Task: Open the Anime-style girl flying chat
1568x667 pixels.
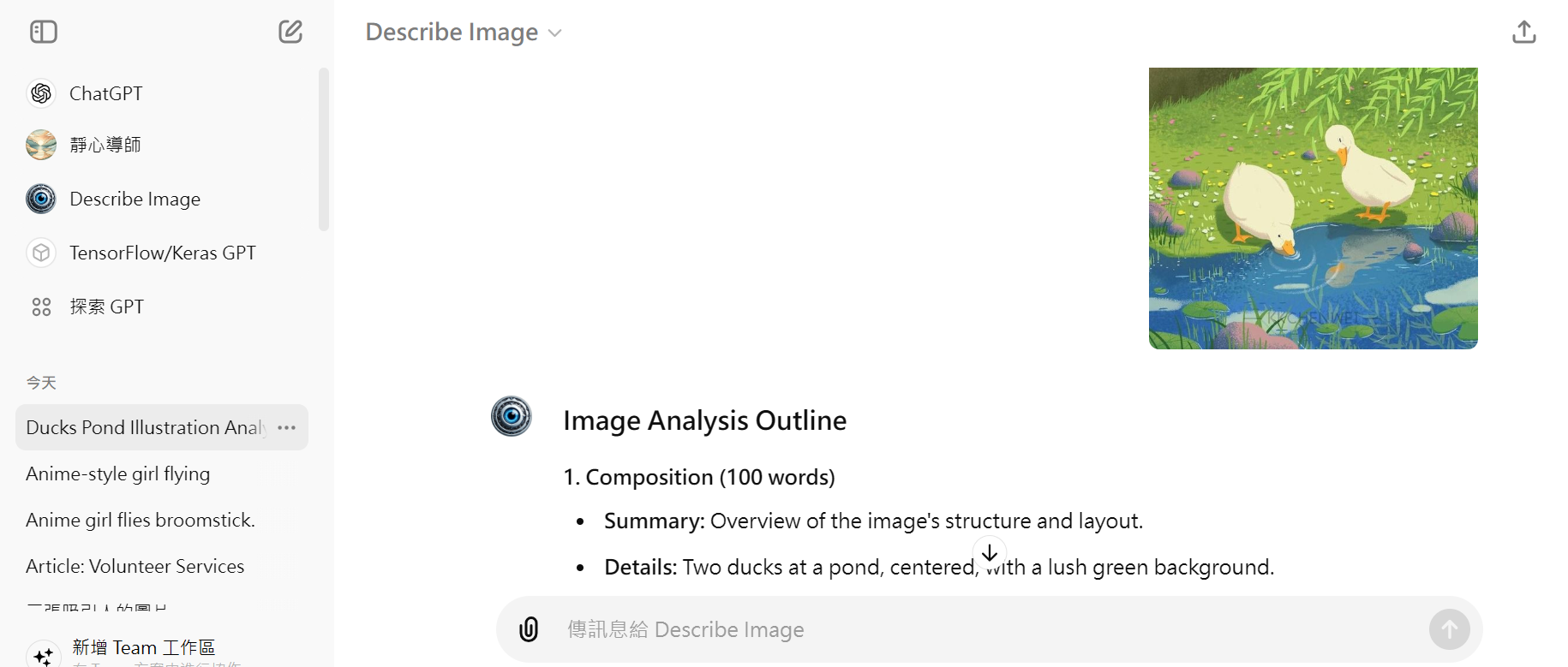Action: pyautogui.click(x=118, y=473)
